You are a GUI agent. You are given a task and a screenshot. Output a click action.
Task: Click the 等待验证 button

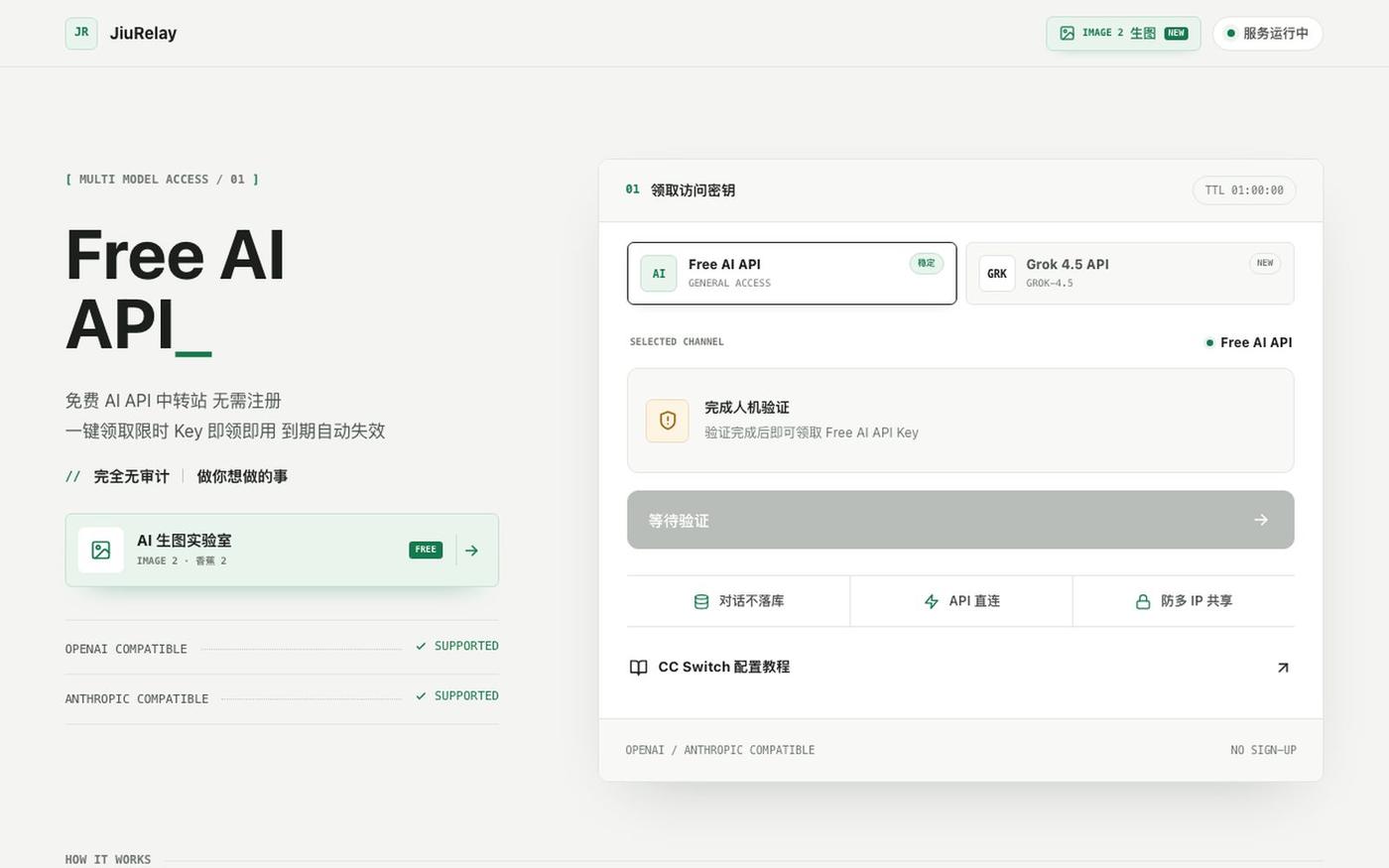point(960,520)
